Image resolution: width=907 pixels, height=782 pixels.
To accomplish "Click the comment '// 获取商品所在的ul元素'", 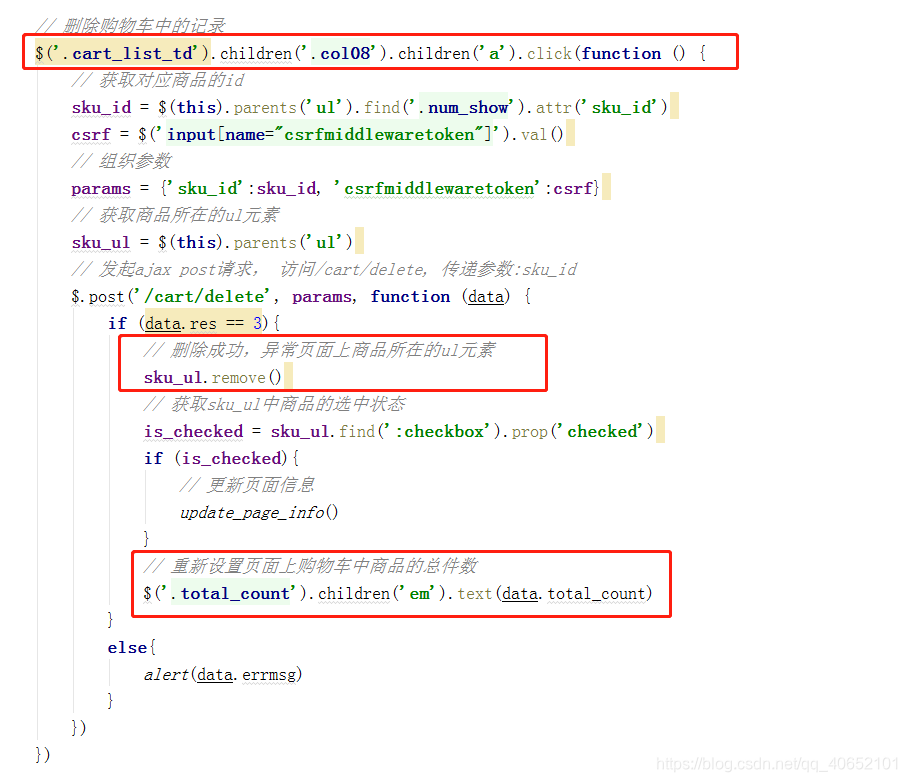I will pyautogui.click(x=175, y=215).
